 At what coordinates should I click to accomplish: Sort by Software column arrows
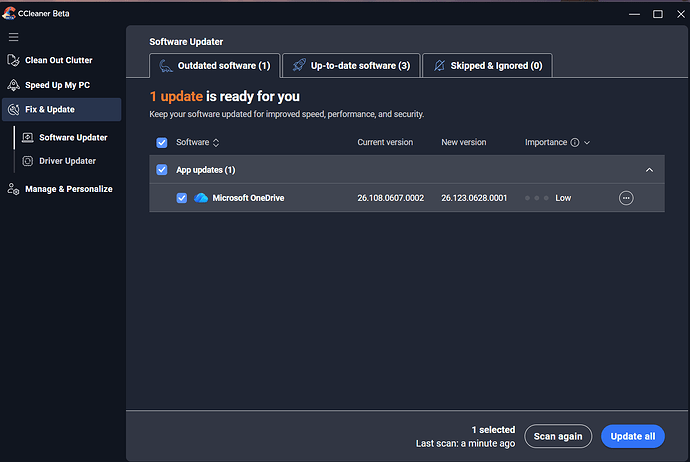pos(216,143)
